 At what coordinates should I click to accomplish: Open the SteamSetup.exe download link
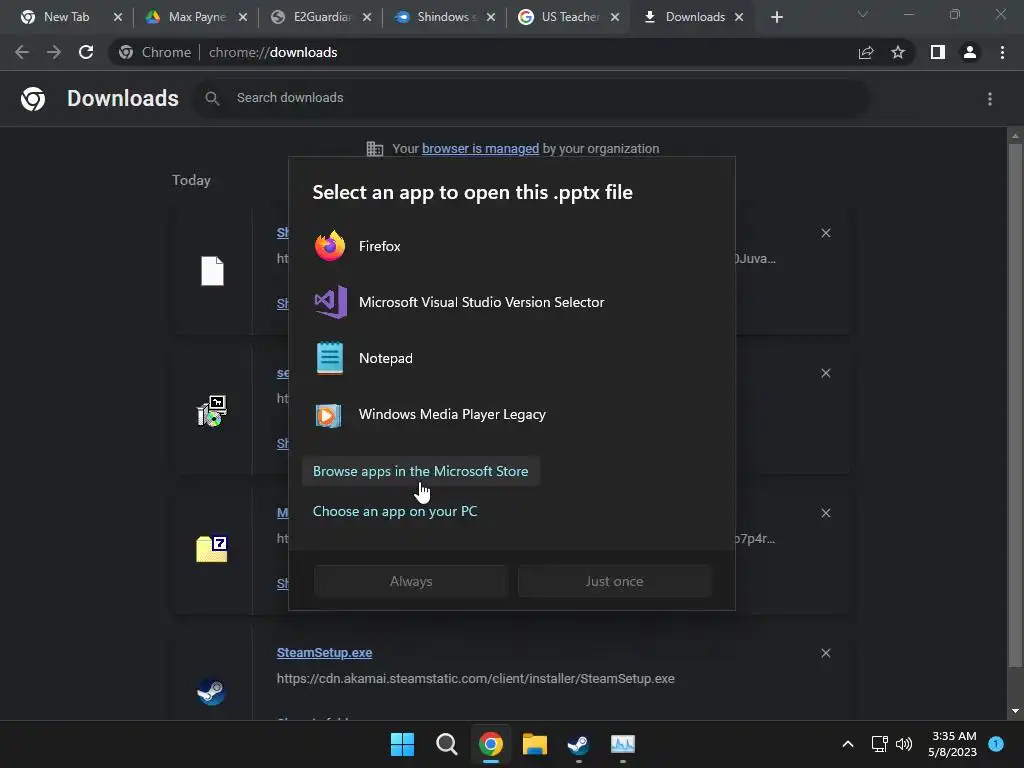pyautogui.click(x=324, y=652)
